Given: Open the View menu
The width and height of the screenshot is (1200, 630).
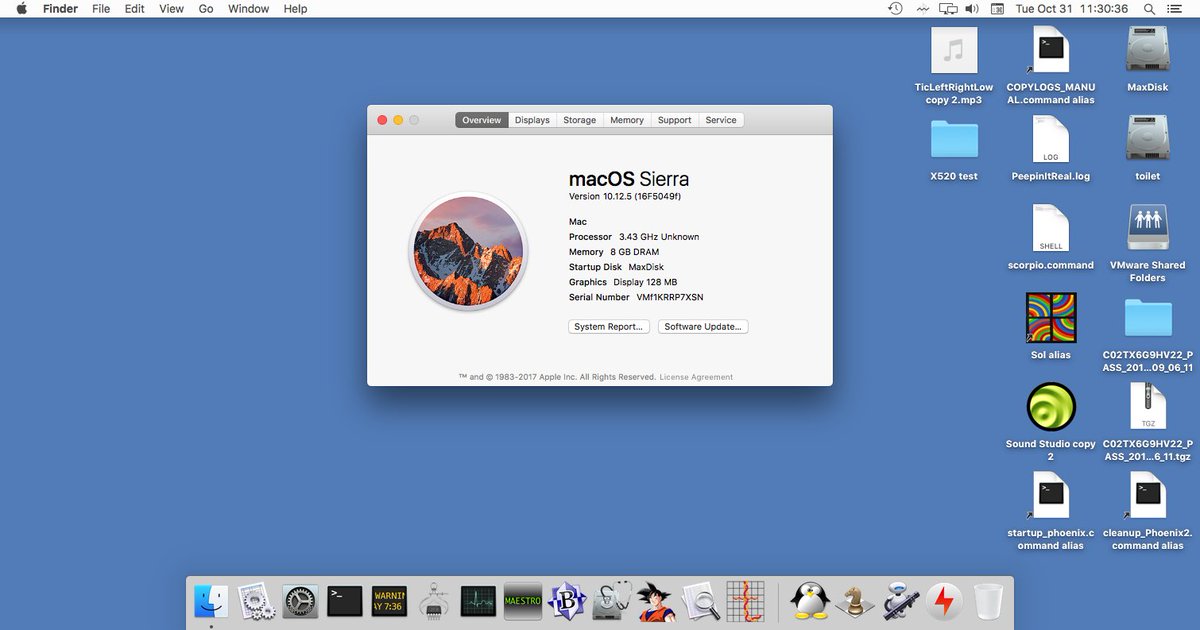Looking at the screenshot, I should click(172, 9).
